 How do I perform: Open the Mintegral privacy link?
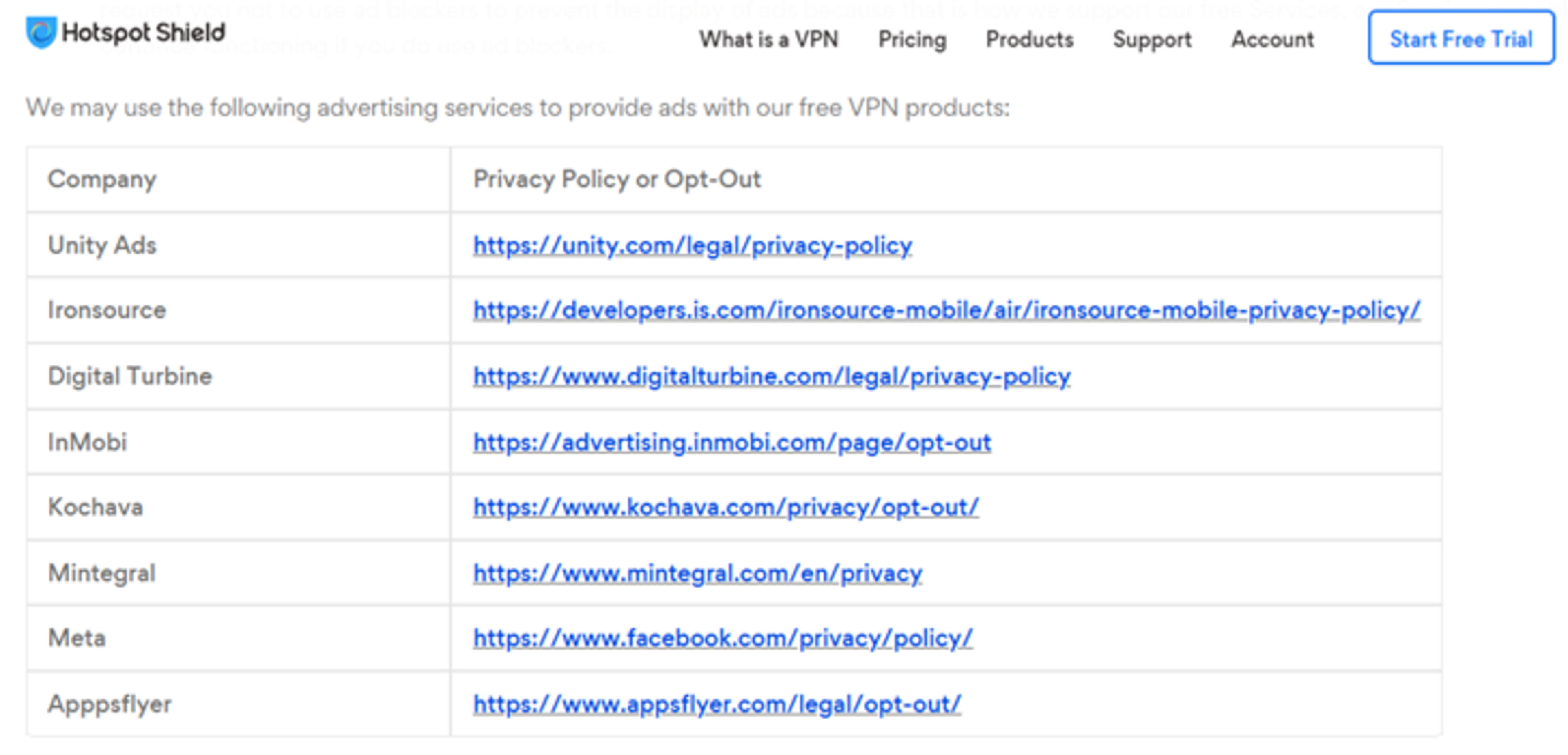[x=697, y=574]
